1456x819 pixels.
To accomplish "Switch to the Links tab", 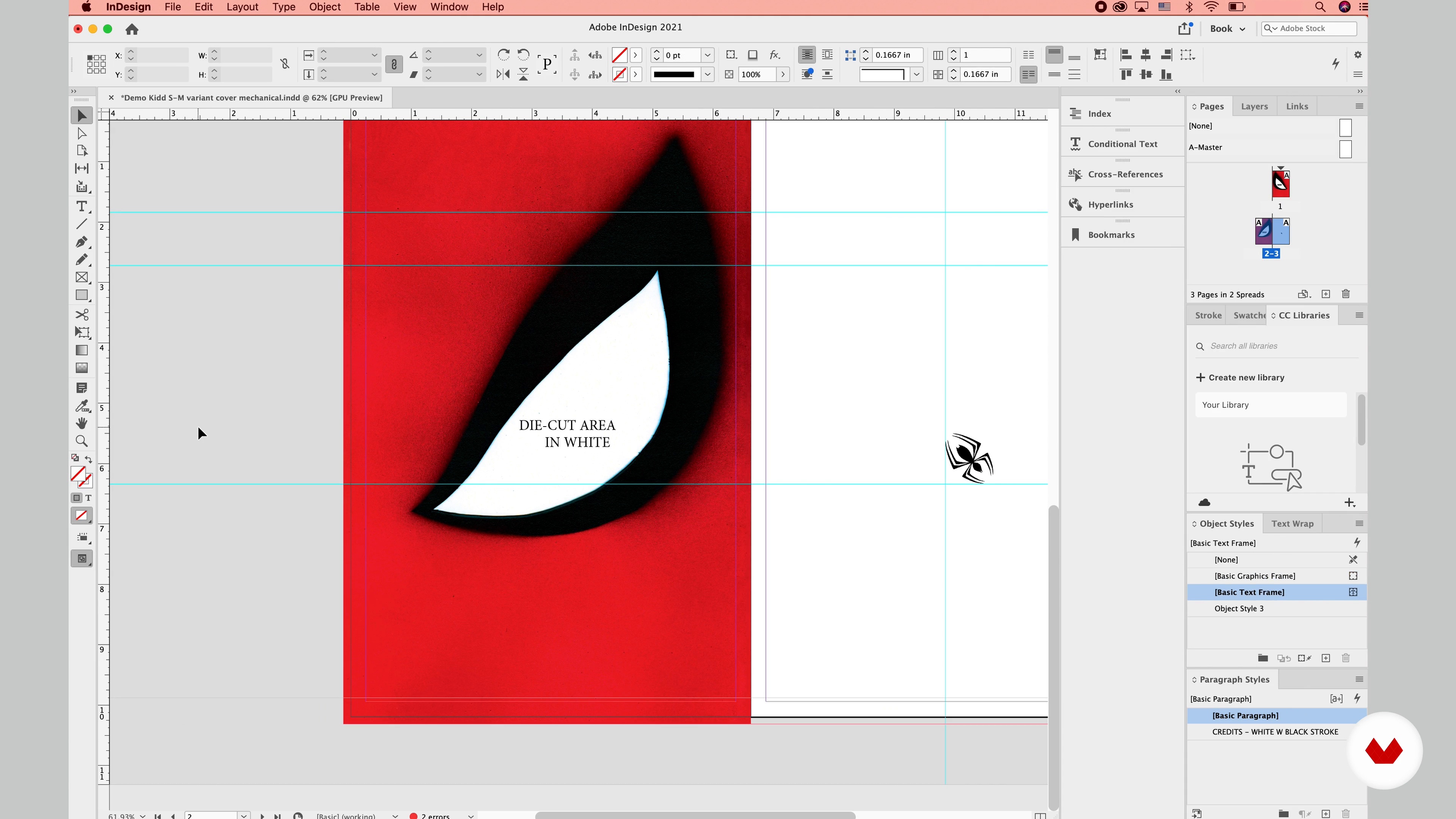I will click(x=1297, y=106).
